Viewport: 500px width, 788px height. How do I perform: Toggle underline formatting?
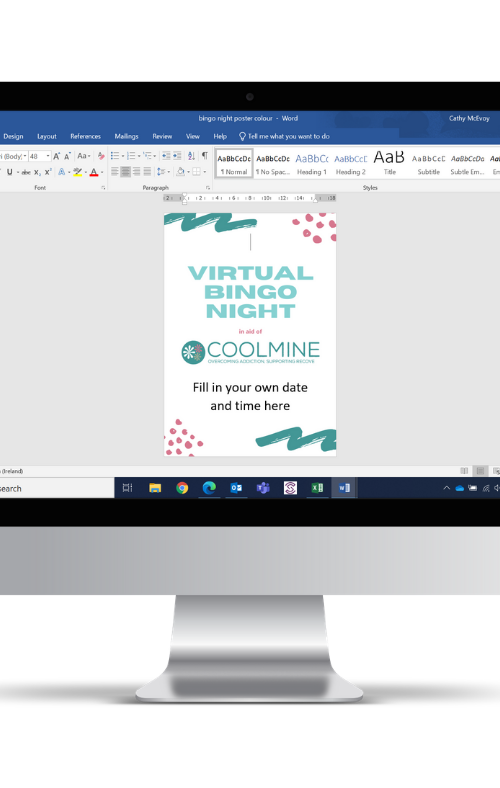[10, 172]
